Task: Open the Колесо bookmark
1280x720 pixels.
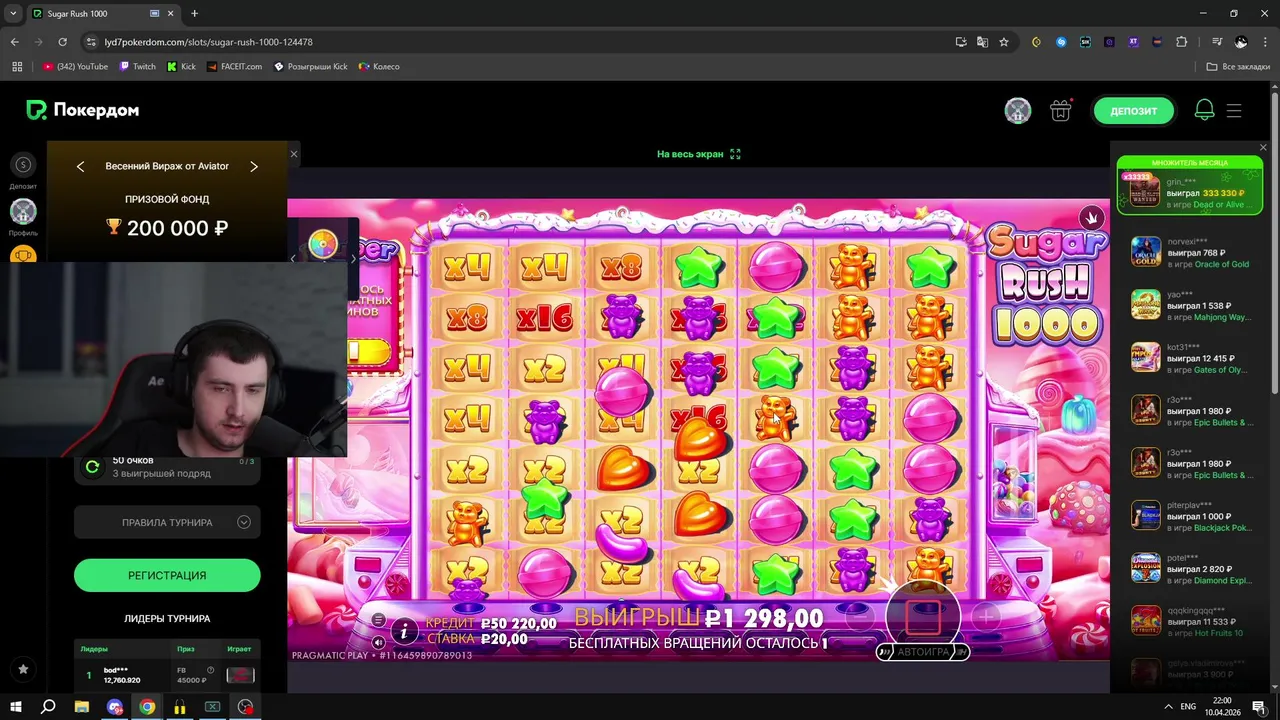Action: coord(379,67)
